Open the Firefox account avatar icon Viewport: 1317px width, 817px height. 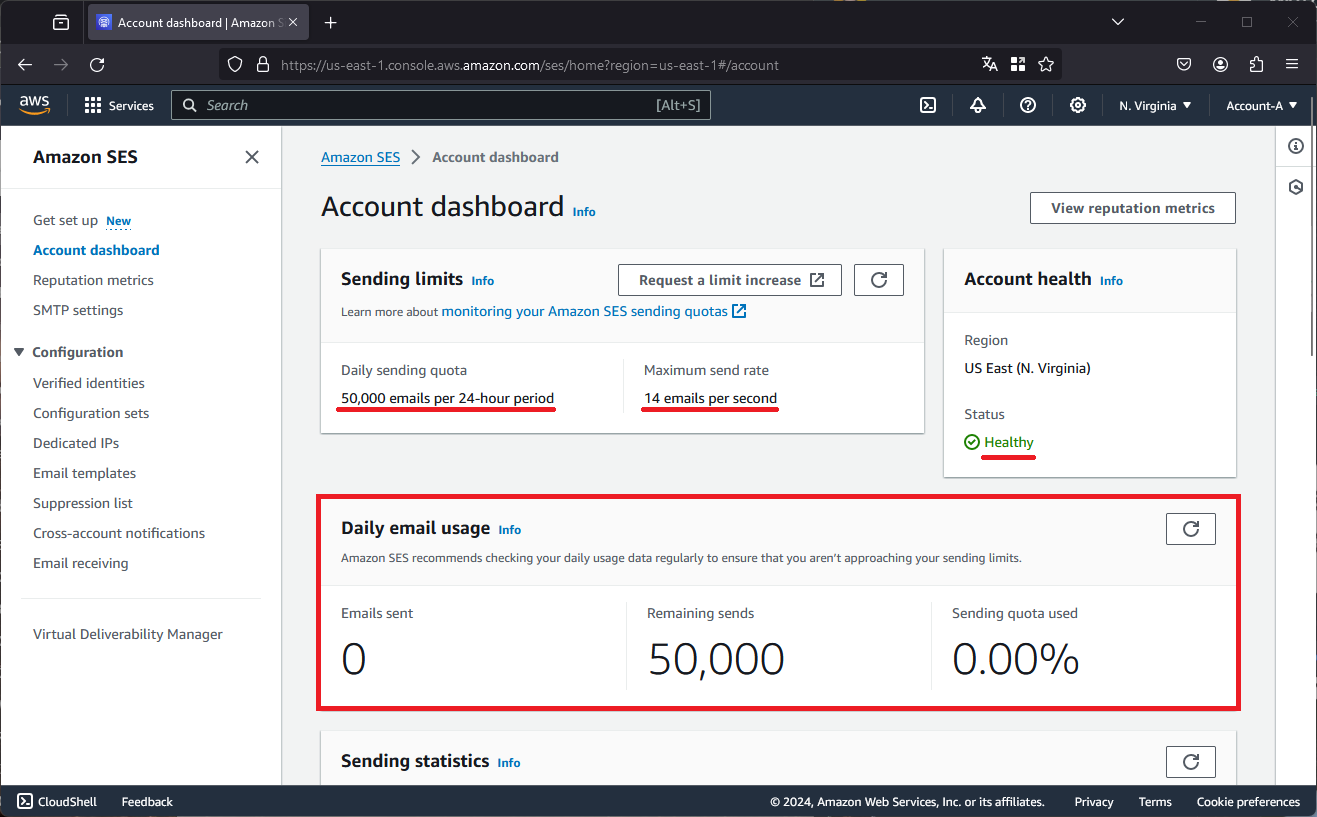pos(1221,65)
